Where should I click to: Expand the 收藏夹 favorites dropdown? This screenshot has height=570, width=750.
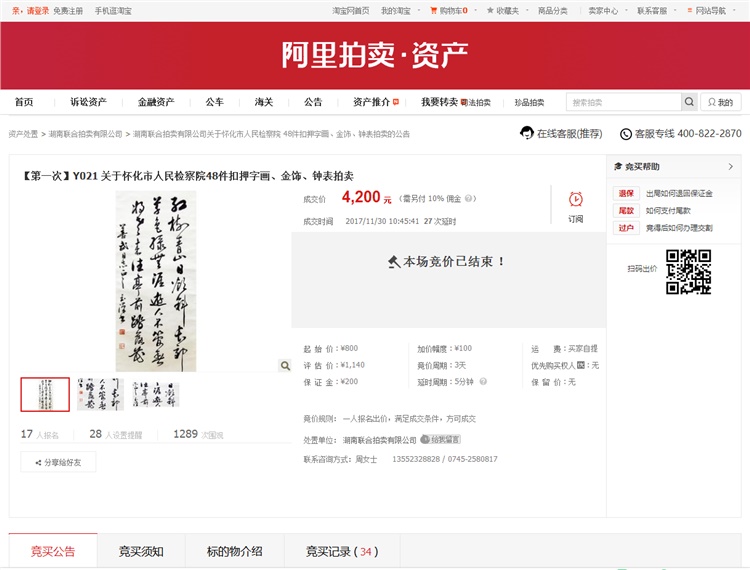pyautogui.click(x=504, y=10)
